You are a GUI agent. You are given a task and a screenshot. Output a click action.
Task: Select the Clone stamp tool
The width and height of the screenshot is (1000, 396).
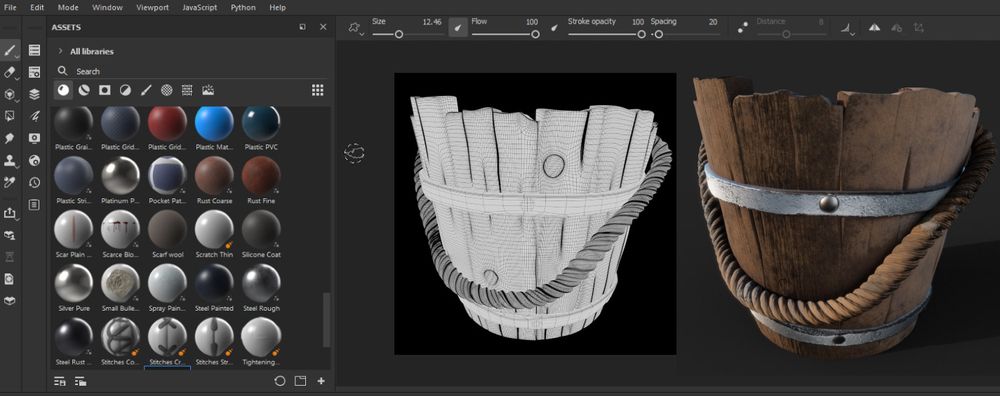pos(10,160)
